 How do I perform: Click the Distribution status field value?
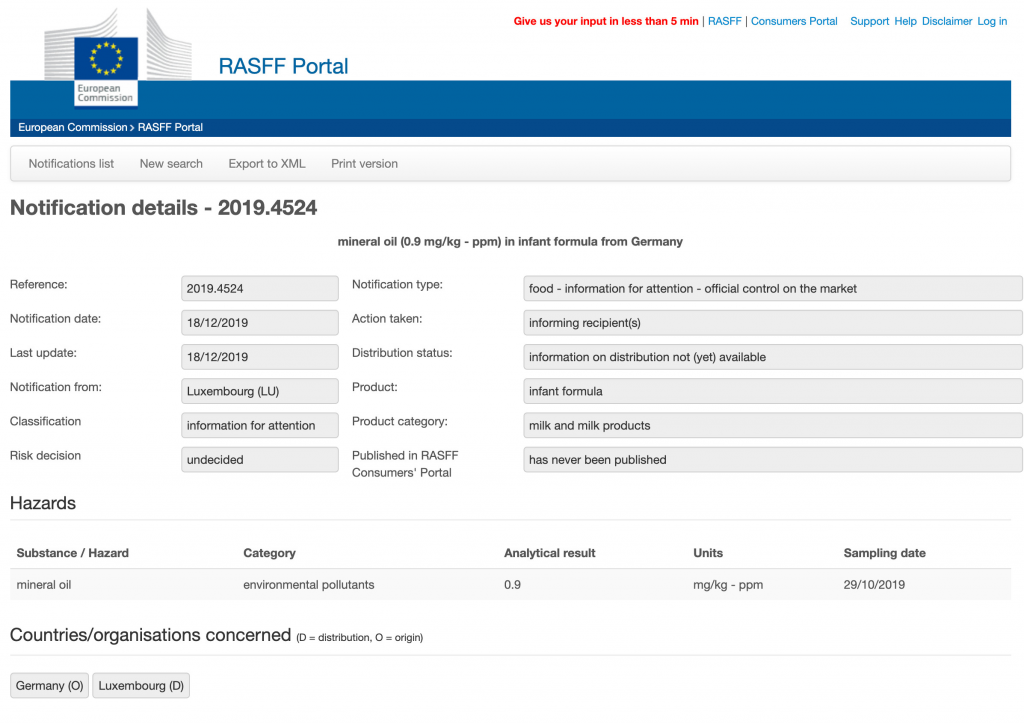pos(773,357)
